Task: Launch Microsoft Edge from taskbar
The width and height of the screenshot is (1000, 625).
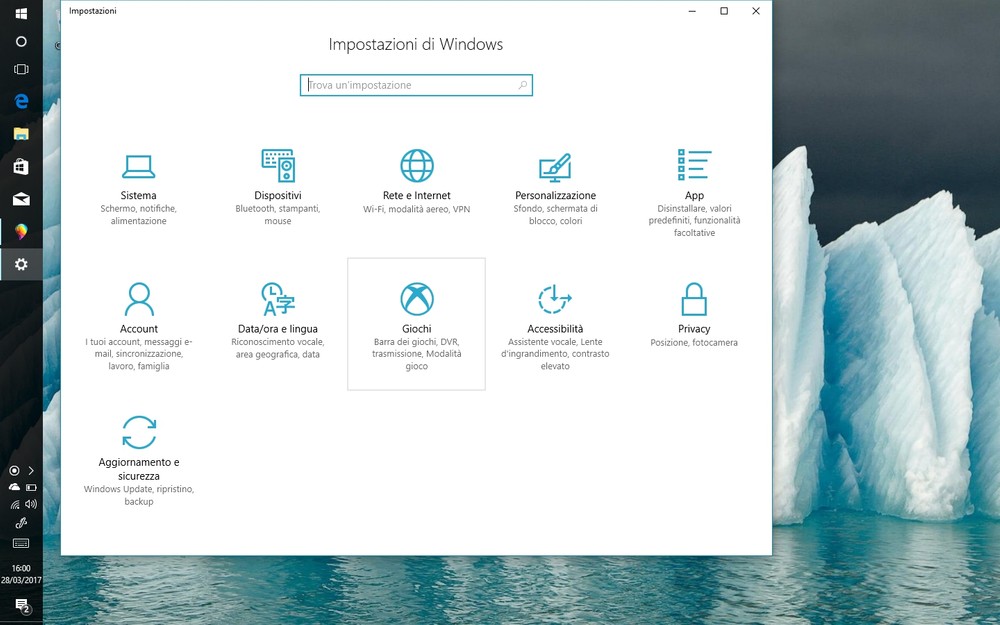Action: pos(21,101)
